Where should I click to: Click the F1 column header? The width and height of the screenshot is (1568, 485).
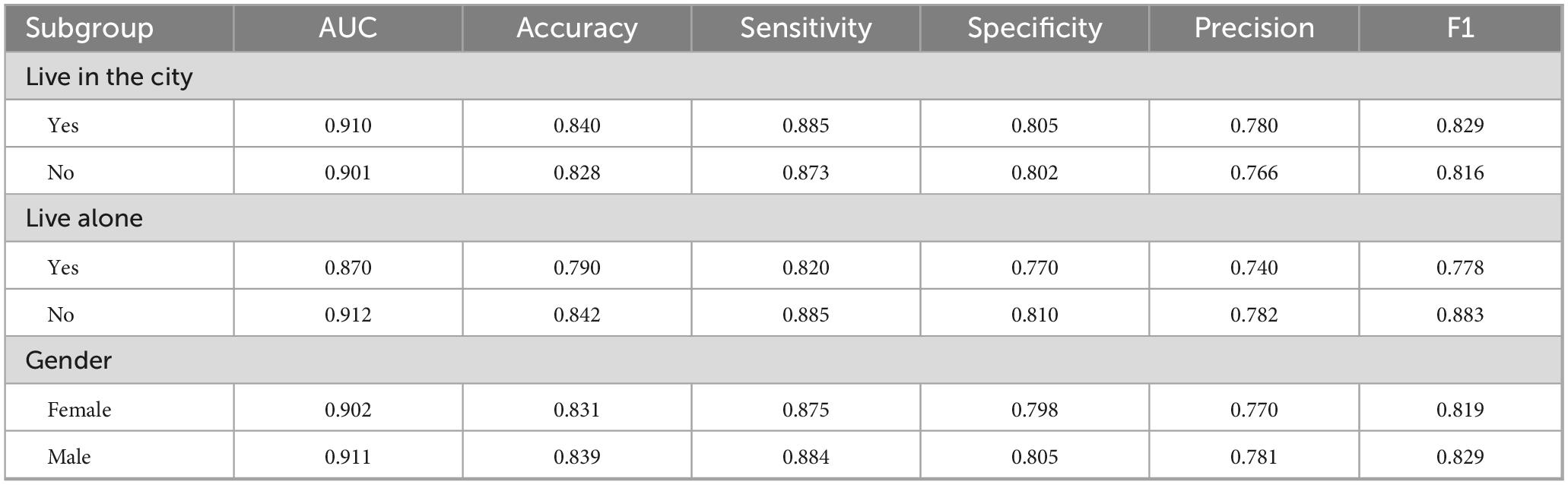(x=1459, y=28)
